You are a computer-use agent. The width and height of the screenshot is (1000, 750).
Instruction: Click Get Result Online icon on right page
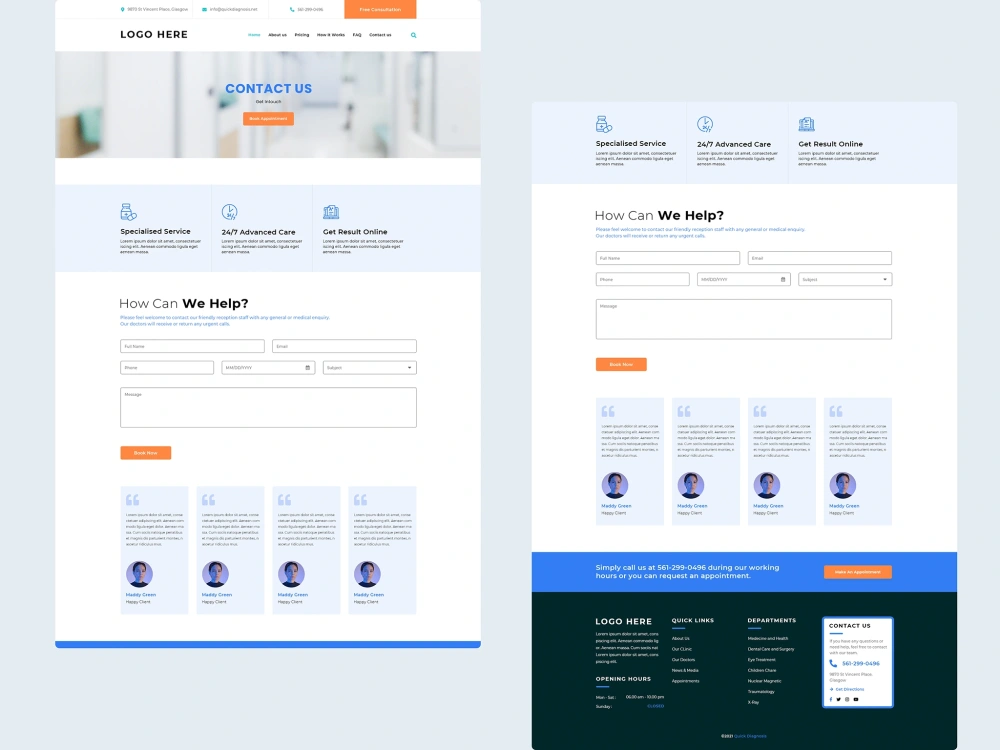[807, 124]
